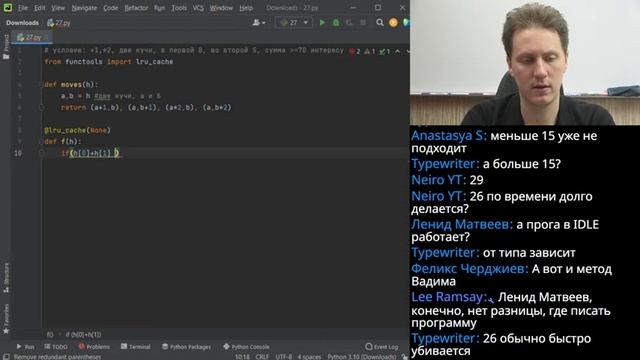640x360 pixels.
Task: Open the VCS menu
Action: (x=198, y=8)
